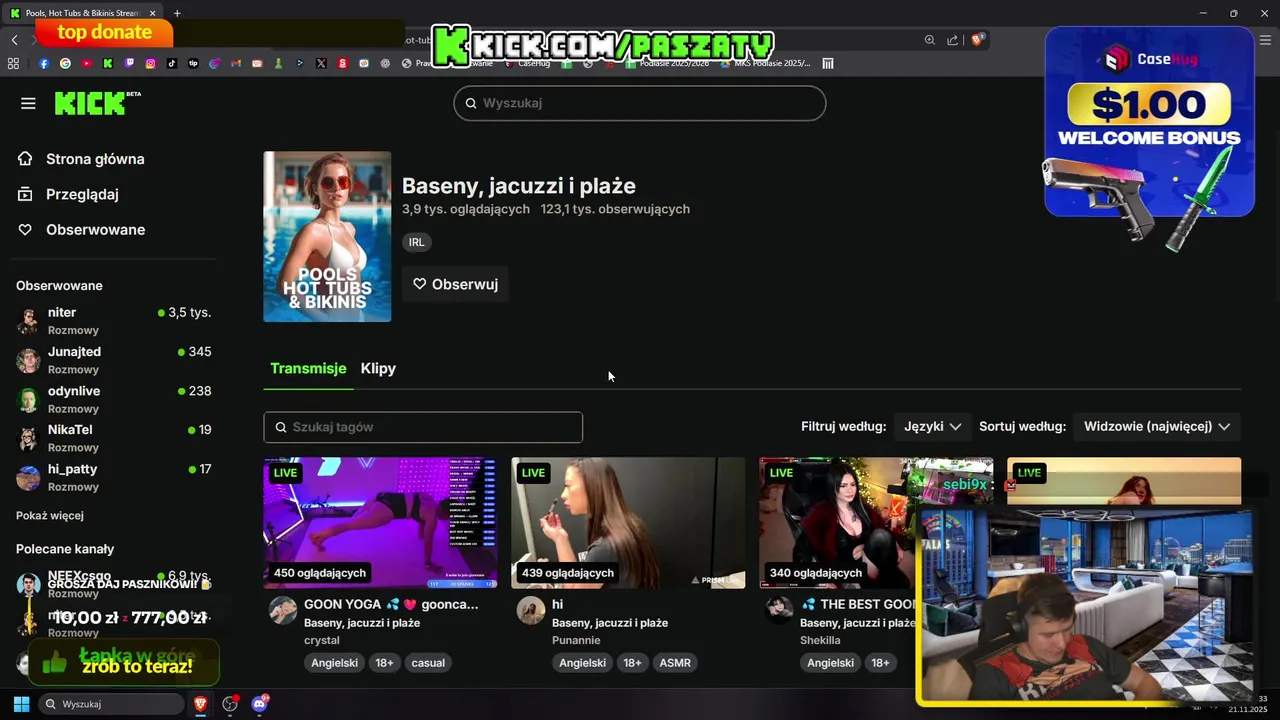Viewport: 1280px width, 720px height.
Task: Click the Angielski tag on crystal's stream
Action: [334, 663]
